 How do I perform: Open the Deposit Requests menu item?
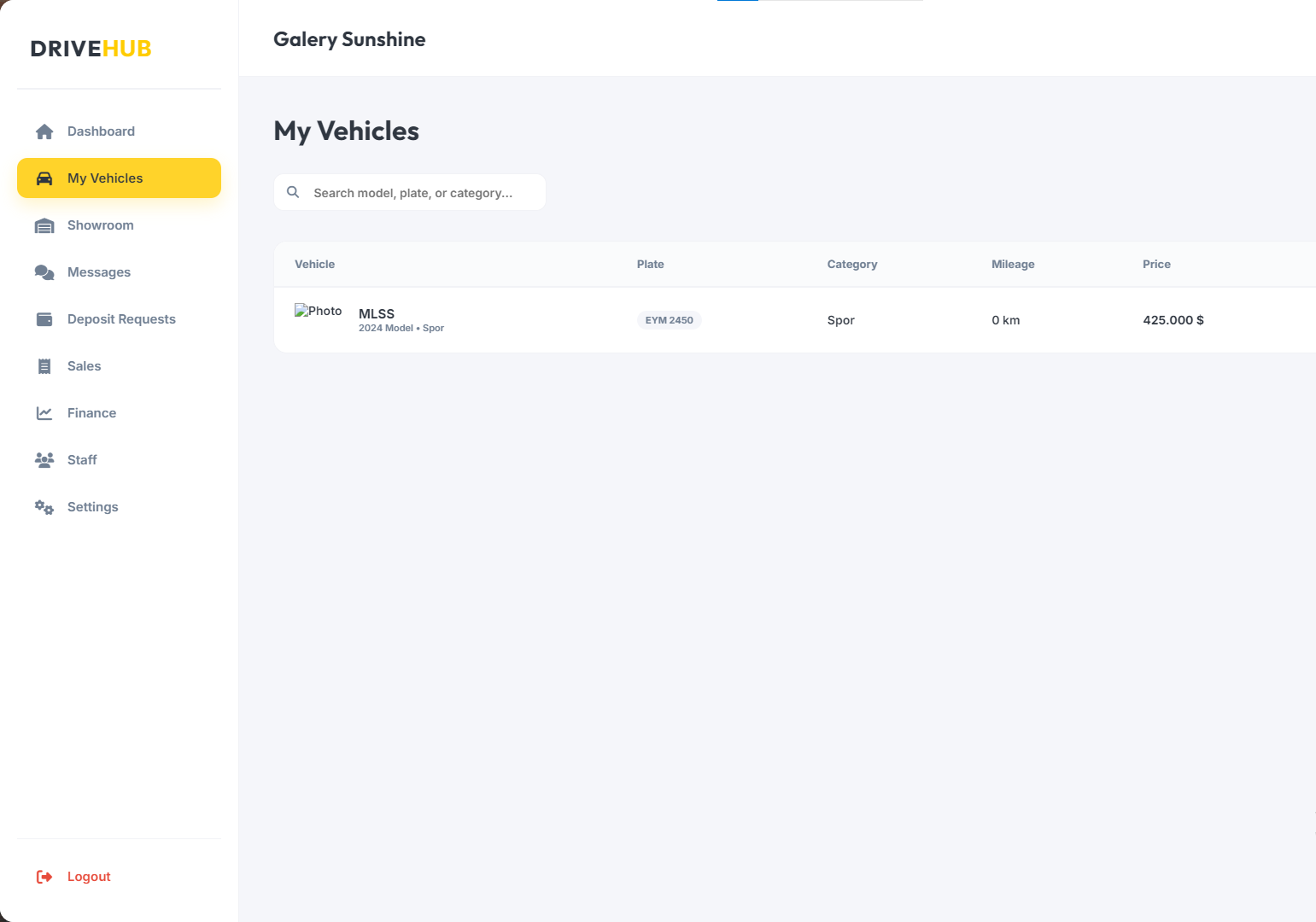pyautogui.click(x=119, y=319)
